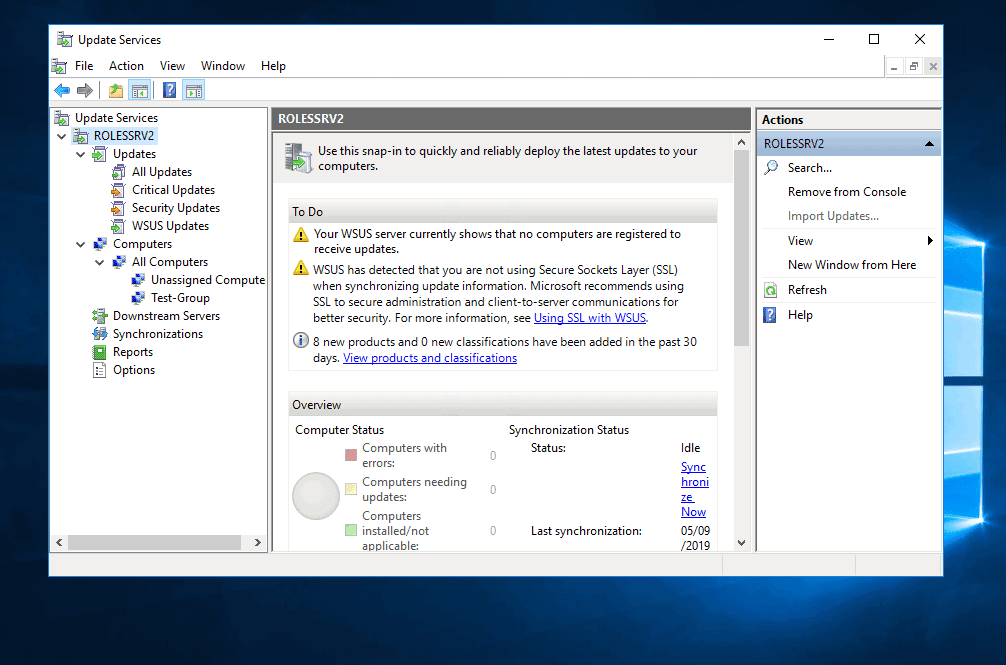Click Search... in the Actions pane
Screen dimensions: 1006x665
[810, 167]
